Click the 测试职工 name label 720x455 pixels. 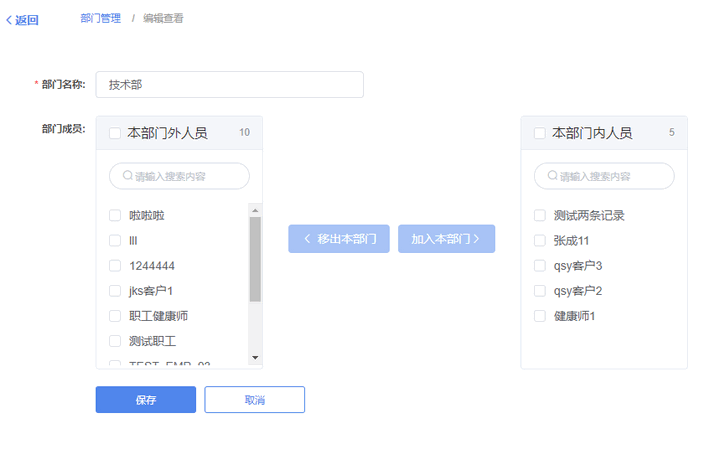point(152,341)
